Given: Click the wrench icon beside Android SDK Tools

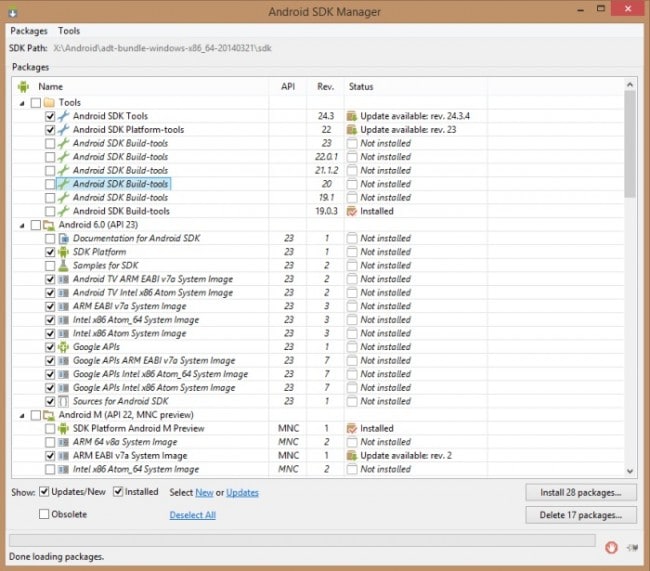Looking at the screenshot, I should pos(63,116).
